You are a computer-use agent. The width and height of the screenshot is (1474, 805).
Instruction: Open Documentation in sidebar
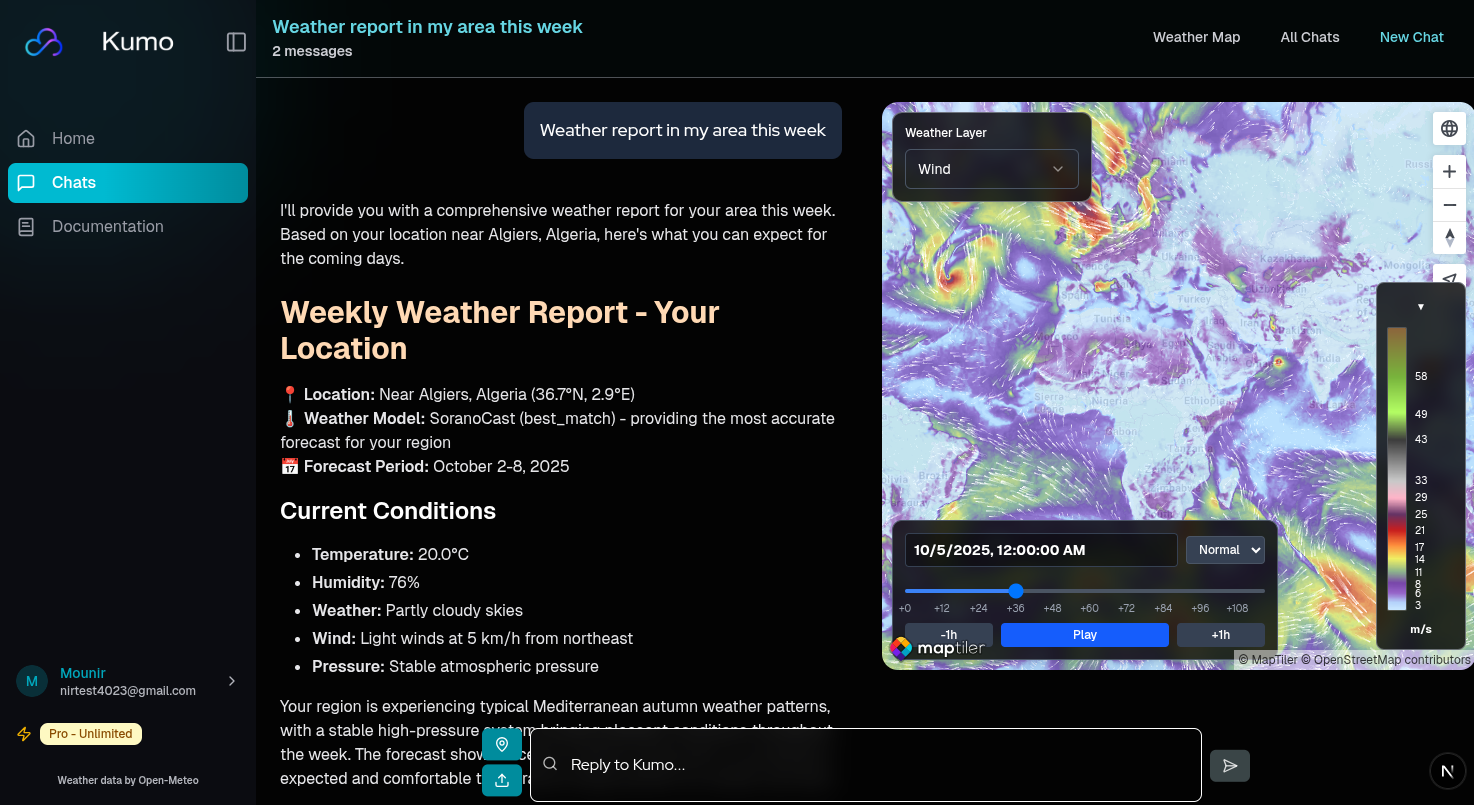coord(107,227)
